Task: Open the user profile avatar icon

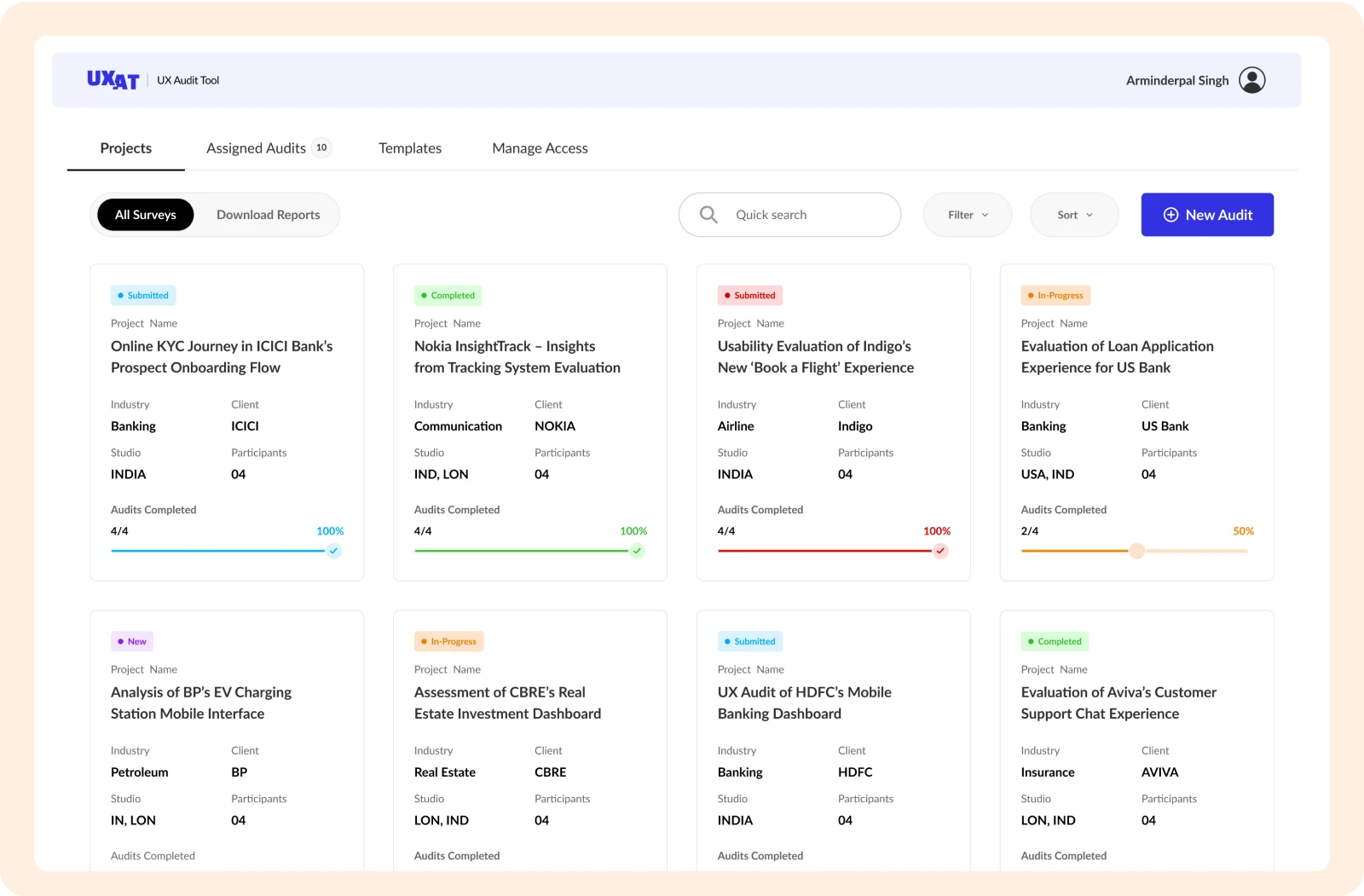Action: [1251, 80]
